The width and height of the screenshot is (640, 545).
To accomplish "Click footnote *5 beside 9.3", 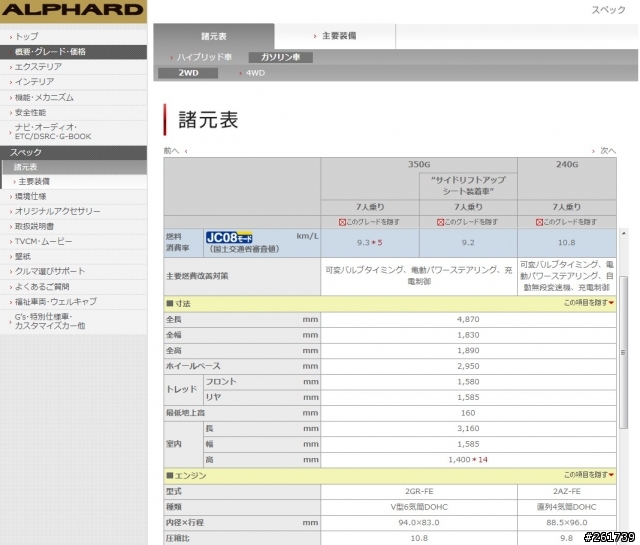I will tap(377, 242).
